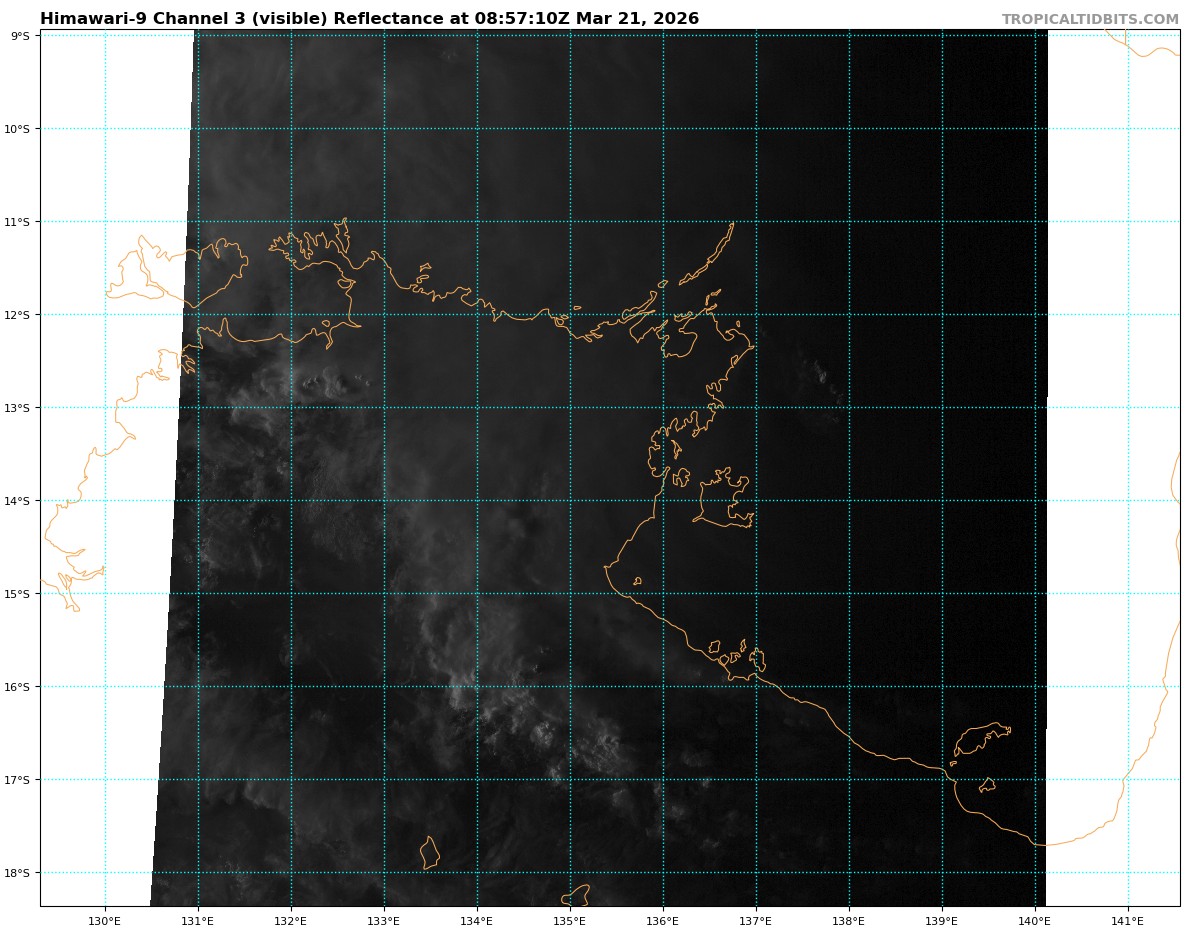Select the island outline north of 17°S near 139.5°E
1200x929 pixels.
point(982,738)
